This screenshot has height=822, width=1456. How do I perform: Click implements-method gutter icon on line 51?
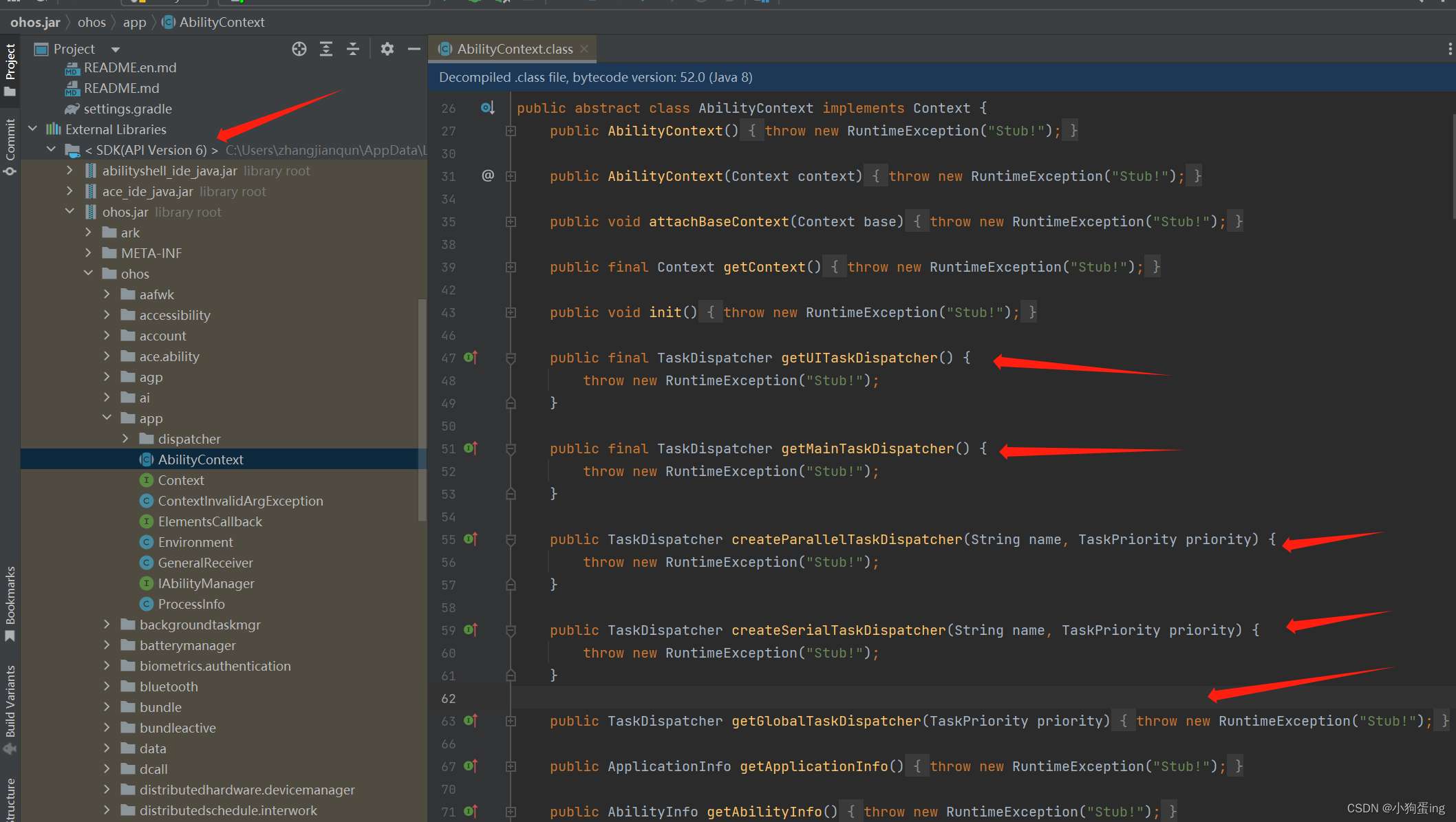[x=471, y=448]
